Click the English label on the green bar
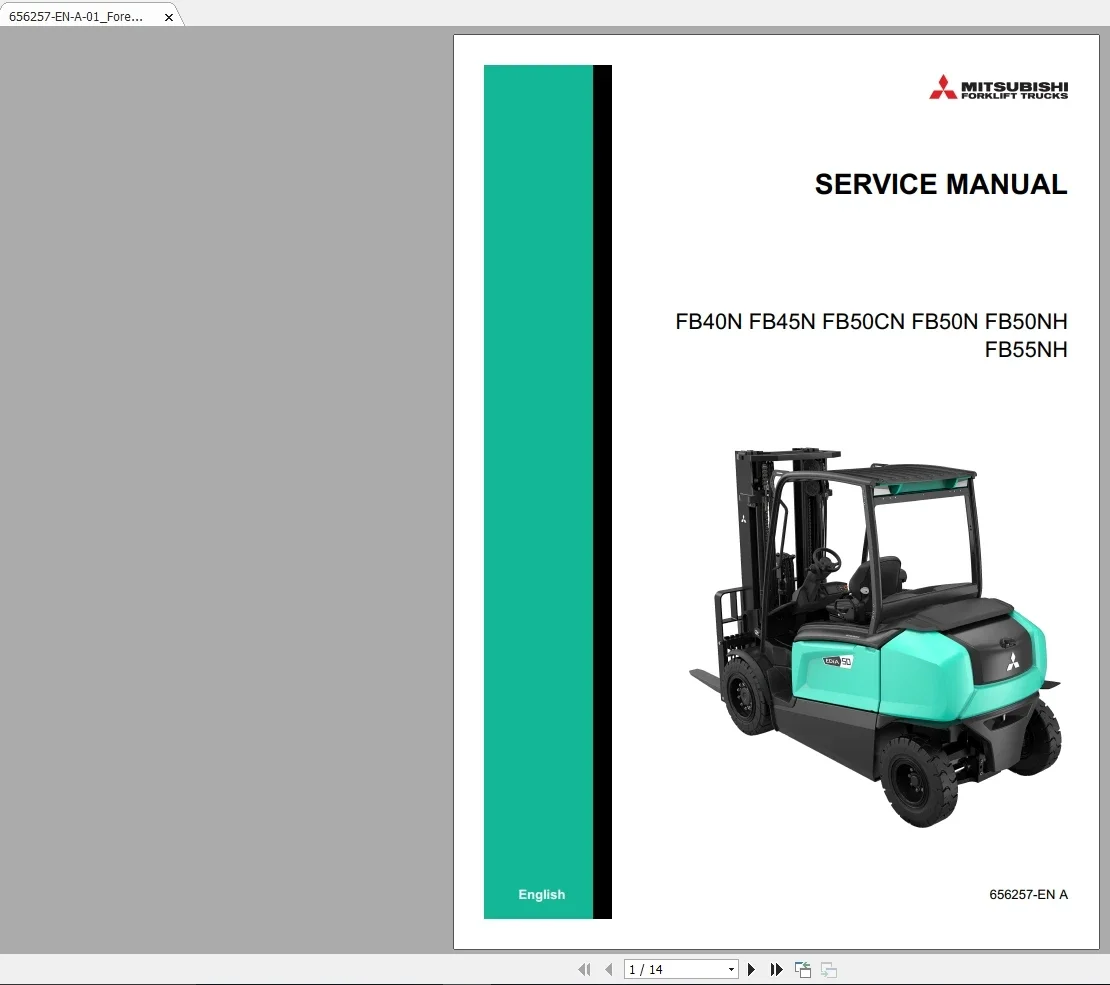This screenshot has width=1110, height=985. 542,894
